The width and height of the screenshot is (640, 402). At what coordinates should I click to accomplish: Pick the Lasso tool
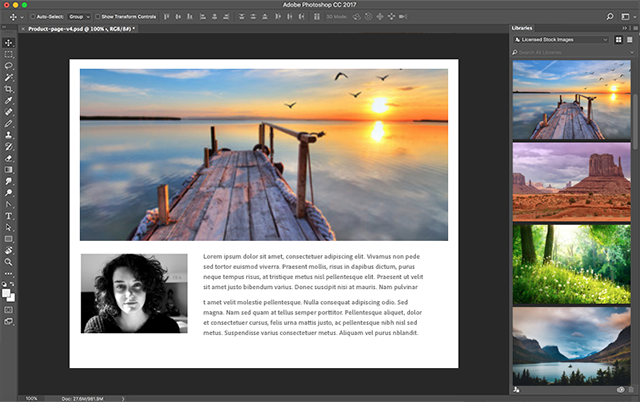[x=9, y=65]
